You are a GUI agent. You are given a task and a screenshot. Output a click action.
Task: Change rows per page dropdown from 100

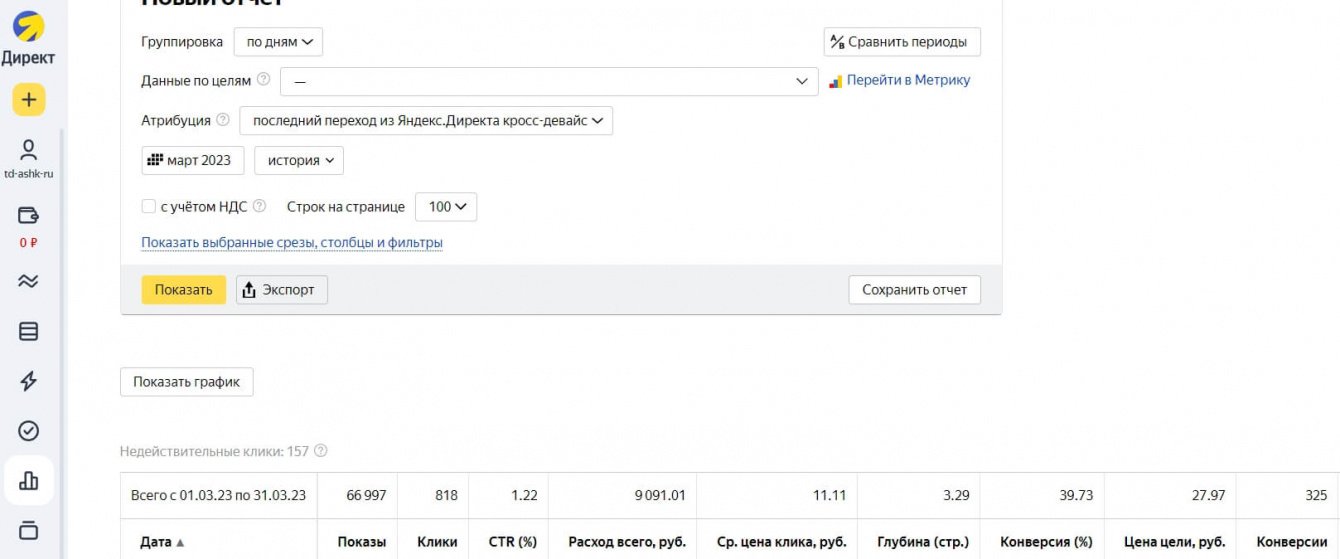point(446,207)
